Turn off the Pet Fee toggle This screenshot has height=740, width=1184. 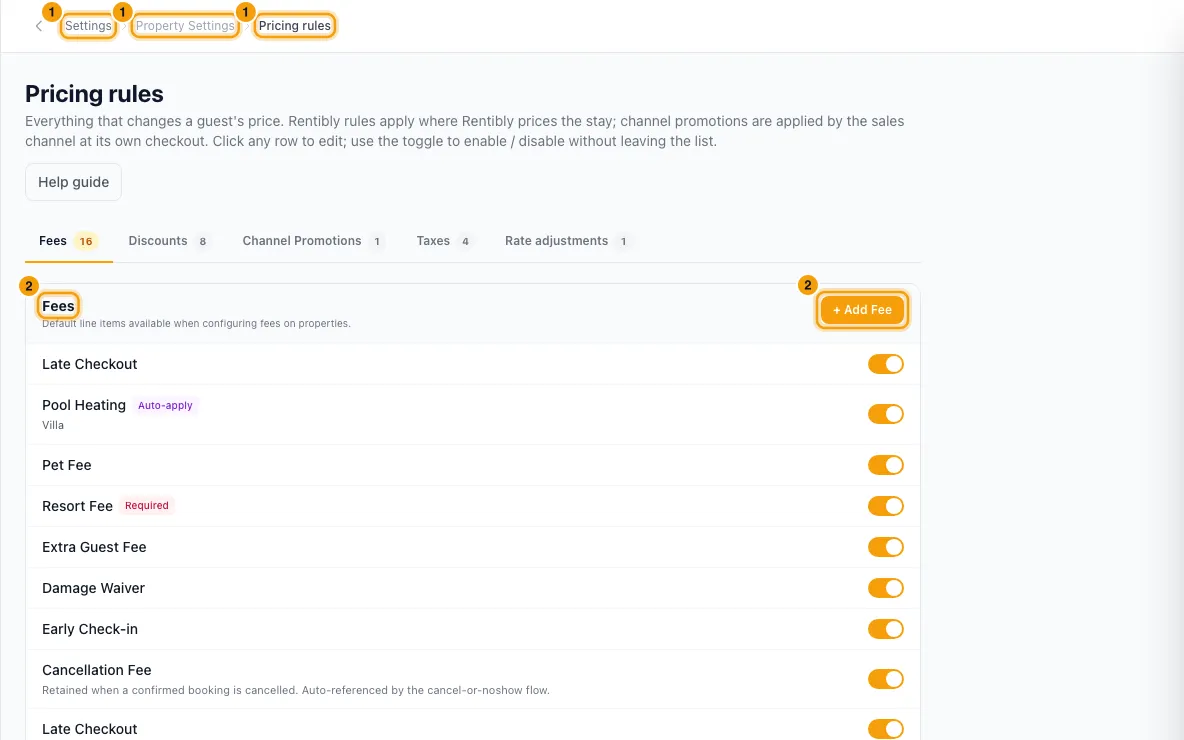886,465
